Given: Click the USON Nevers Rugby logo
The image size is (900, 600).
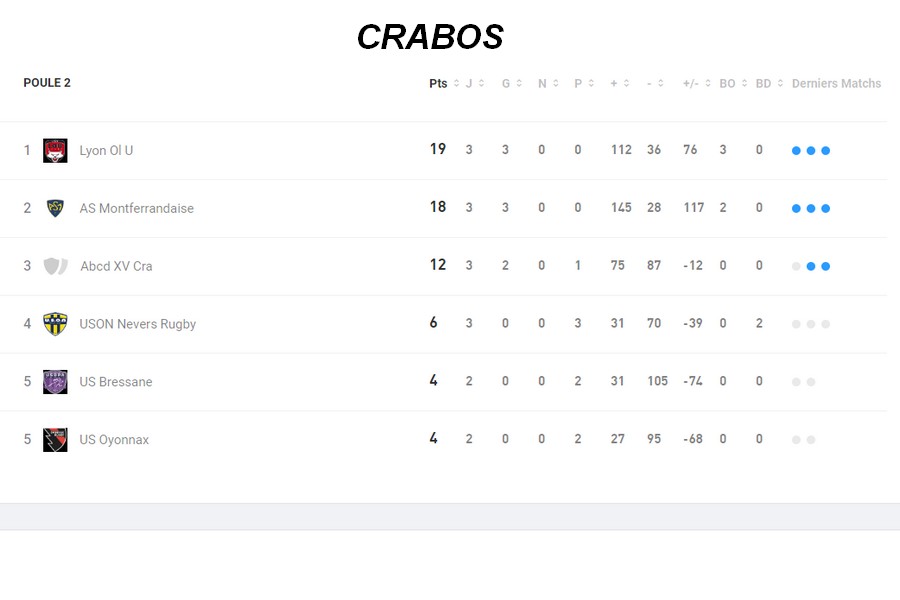Looking at the screenshot, I should pos(55,324).
